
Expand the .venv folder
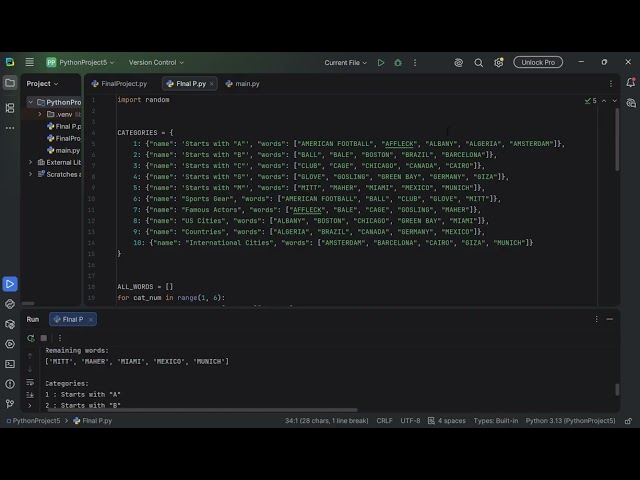(40, 114)
